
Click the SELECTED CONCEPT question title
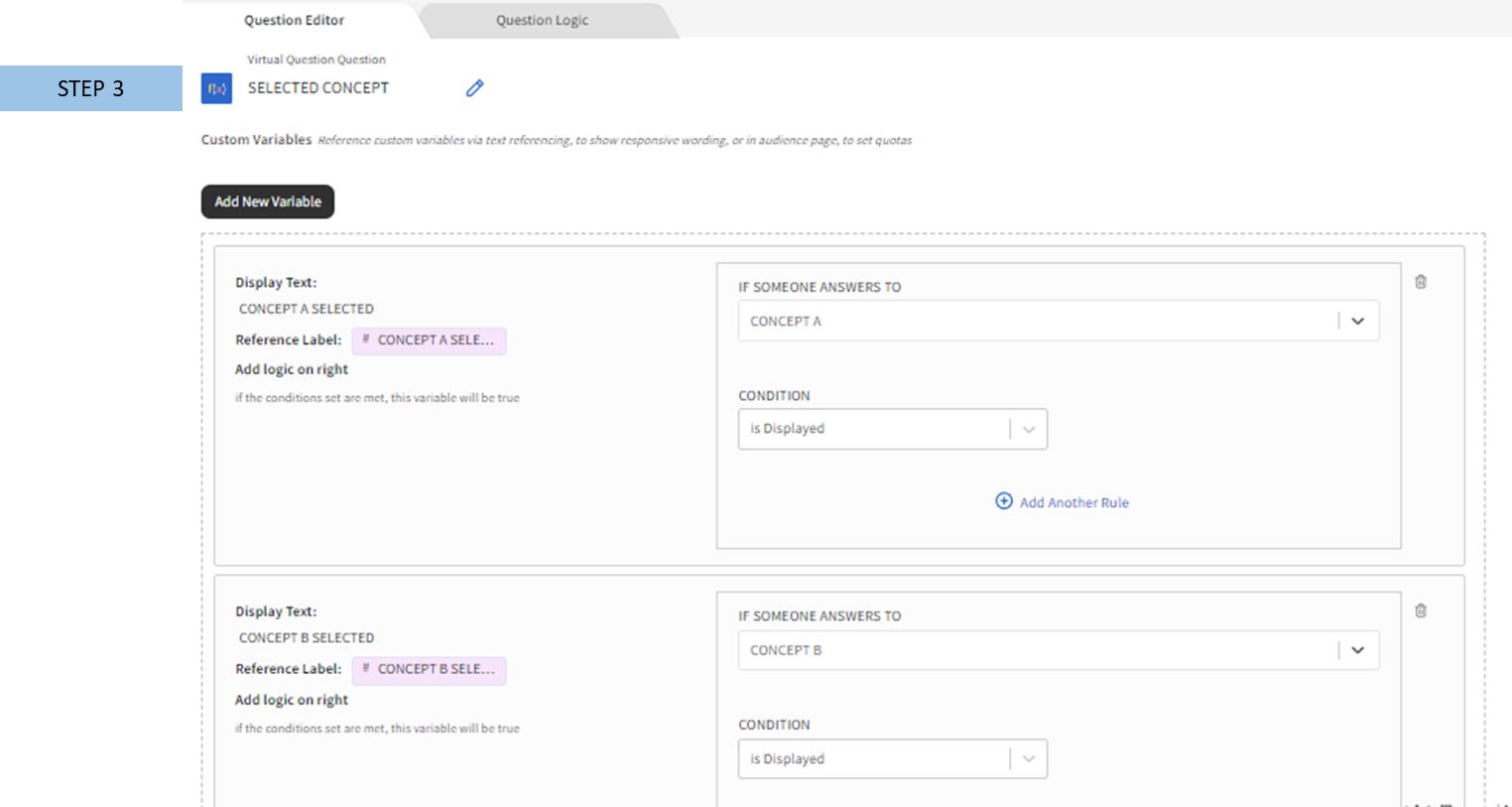(x=318, y=87)
